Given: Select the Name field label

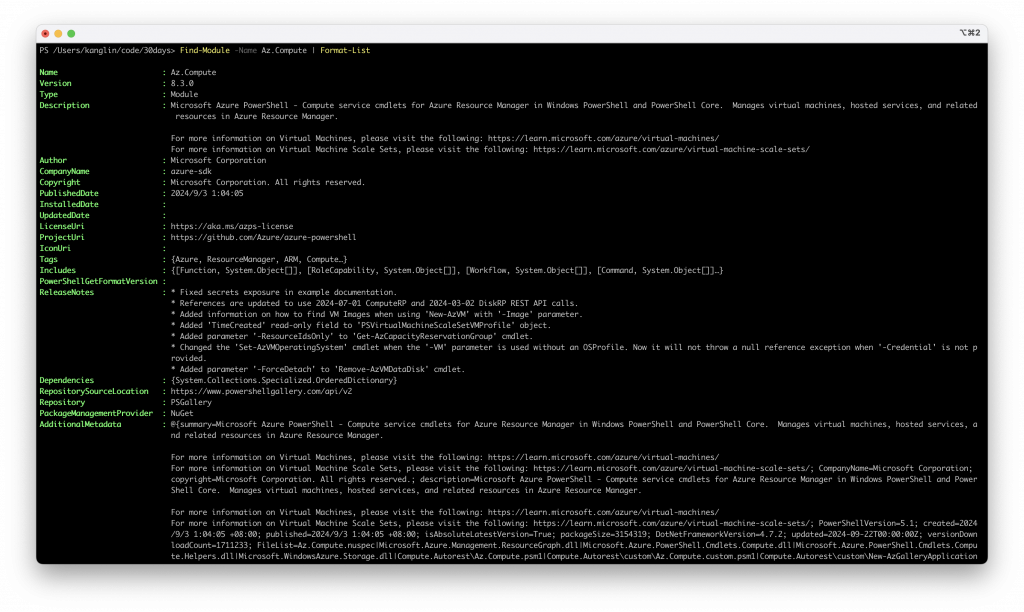Looking at the screenshot, I should click(48, 72).
